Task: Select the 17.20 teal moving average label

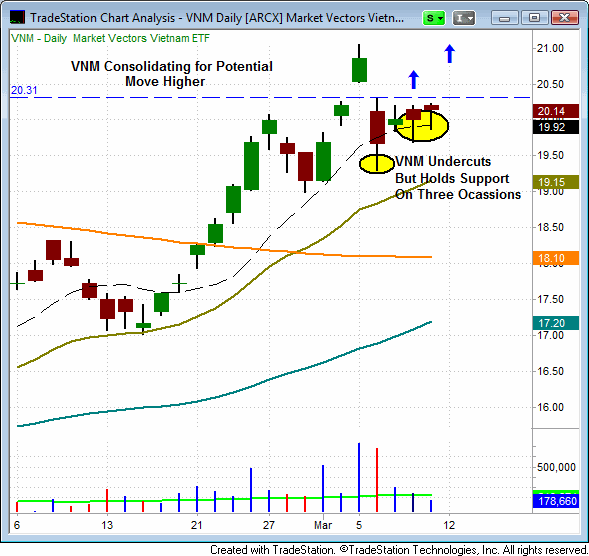Action: (556, 323)
